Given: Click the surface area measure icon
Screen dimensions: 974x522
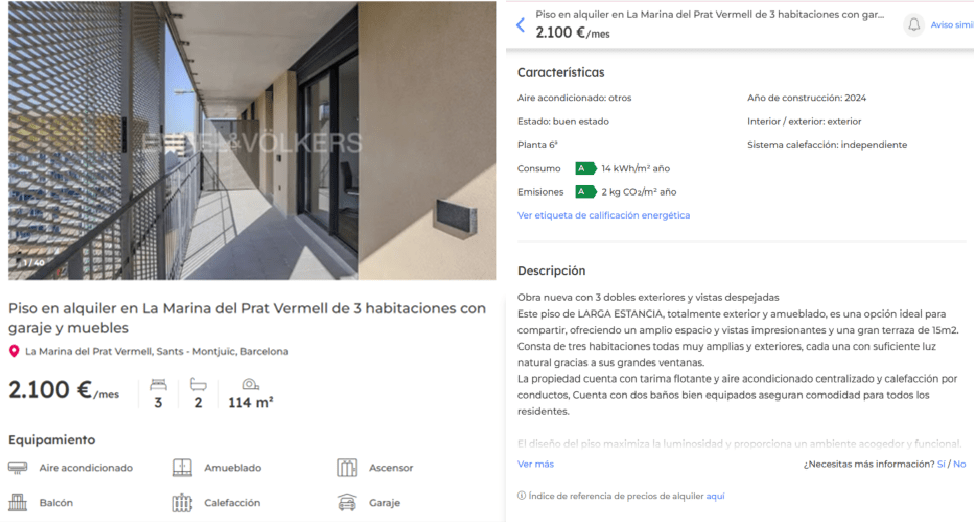Looking at the screenshot, I should point(250,385).
